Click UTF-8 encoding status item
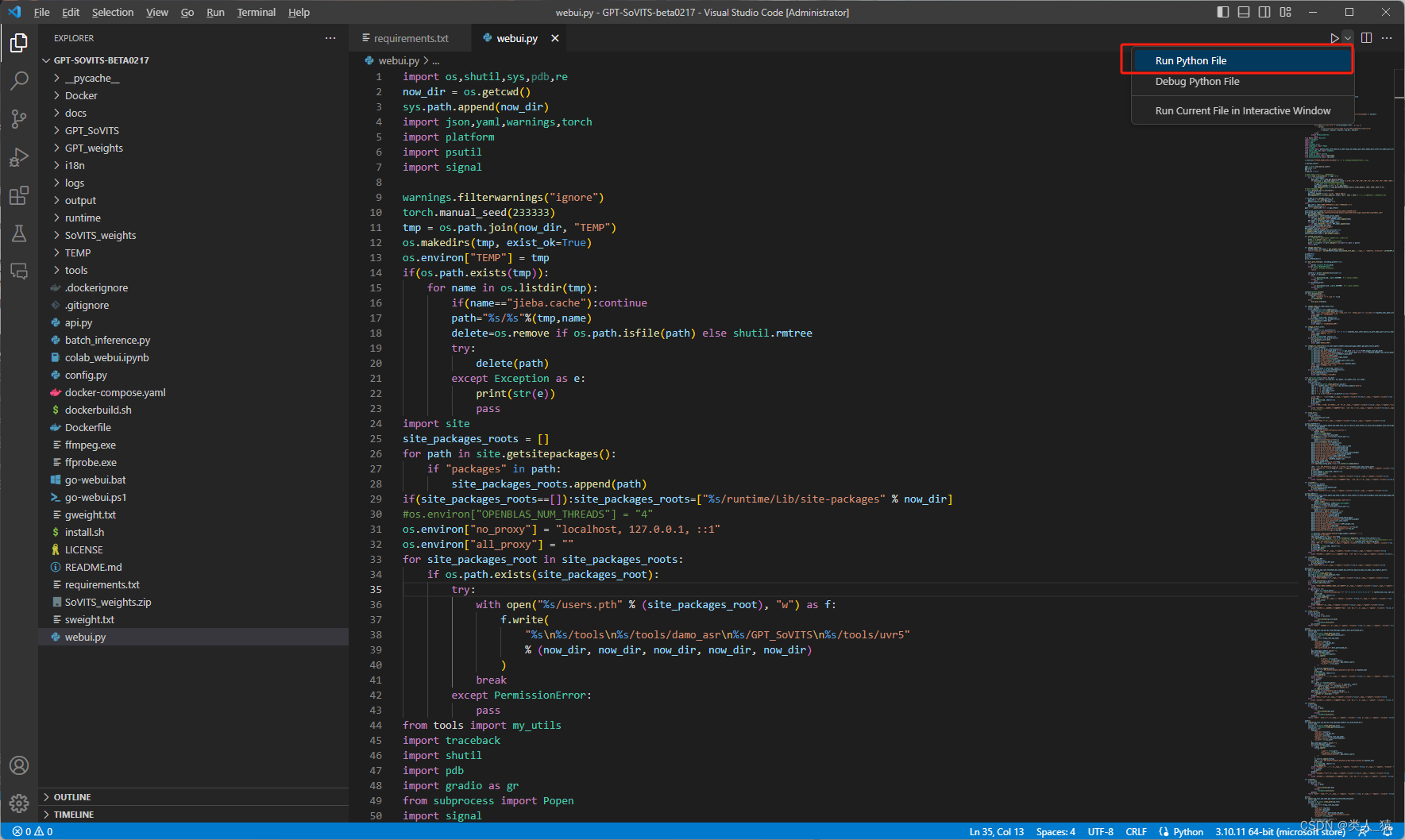1405x840 pixels. [1100, 831]
